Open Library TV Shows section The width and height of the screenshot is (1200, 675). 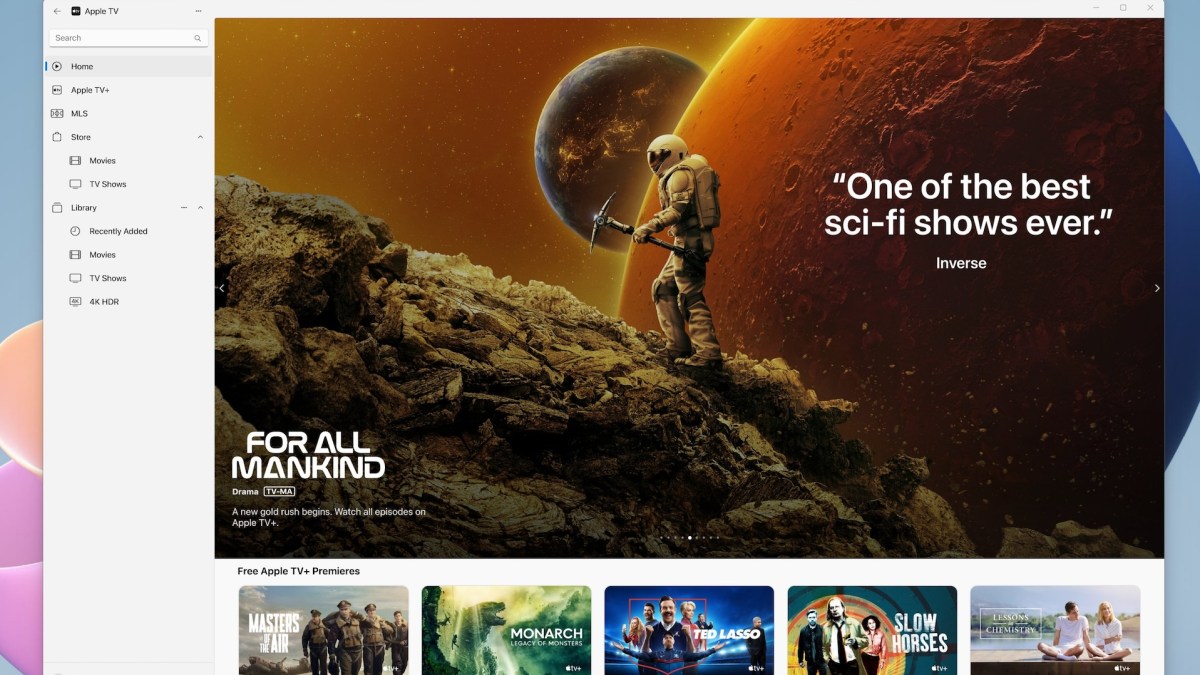(x=128, y=278)
